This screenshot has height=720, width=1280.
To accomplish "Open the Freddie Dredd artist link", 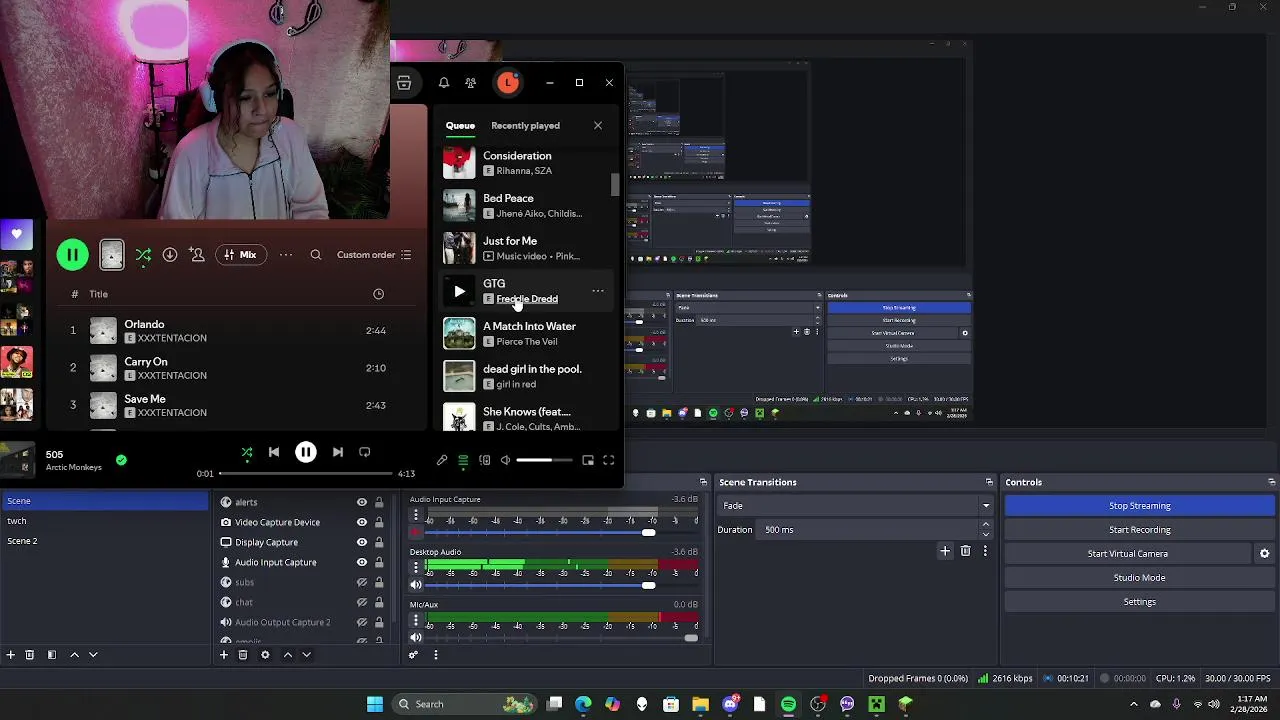I will [527, 299].
